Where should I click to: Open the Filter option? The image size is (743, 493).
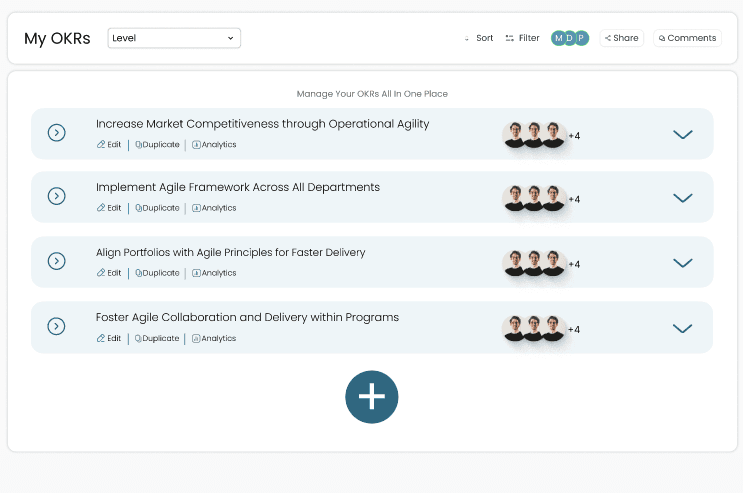522,38
